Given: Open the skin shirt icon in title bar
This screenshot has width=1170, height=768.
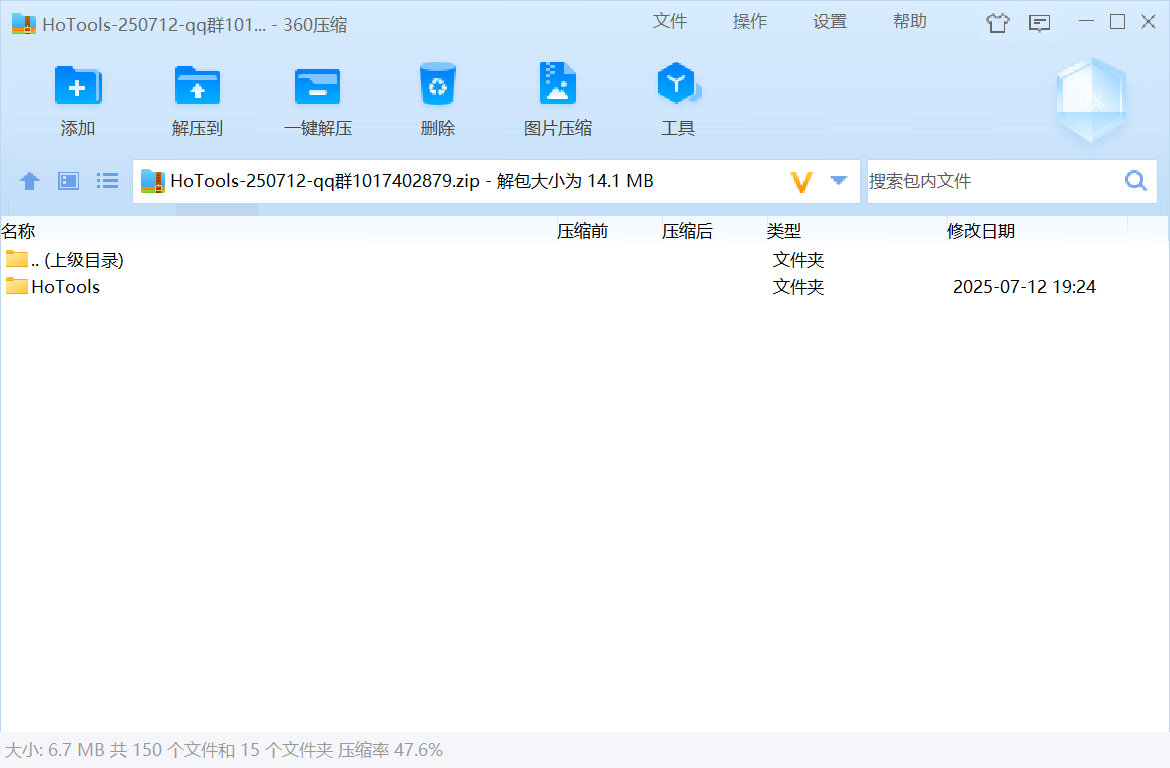Looking at the screenshot, I should point(998,23).
